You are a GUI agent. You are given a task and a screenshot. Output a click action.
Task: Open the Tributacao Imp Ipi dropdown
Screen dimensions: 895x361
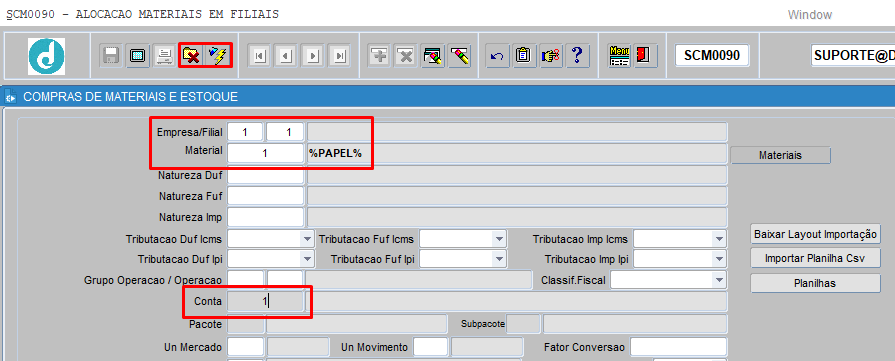[718, 259]
